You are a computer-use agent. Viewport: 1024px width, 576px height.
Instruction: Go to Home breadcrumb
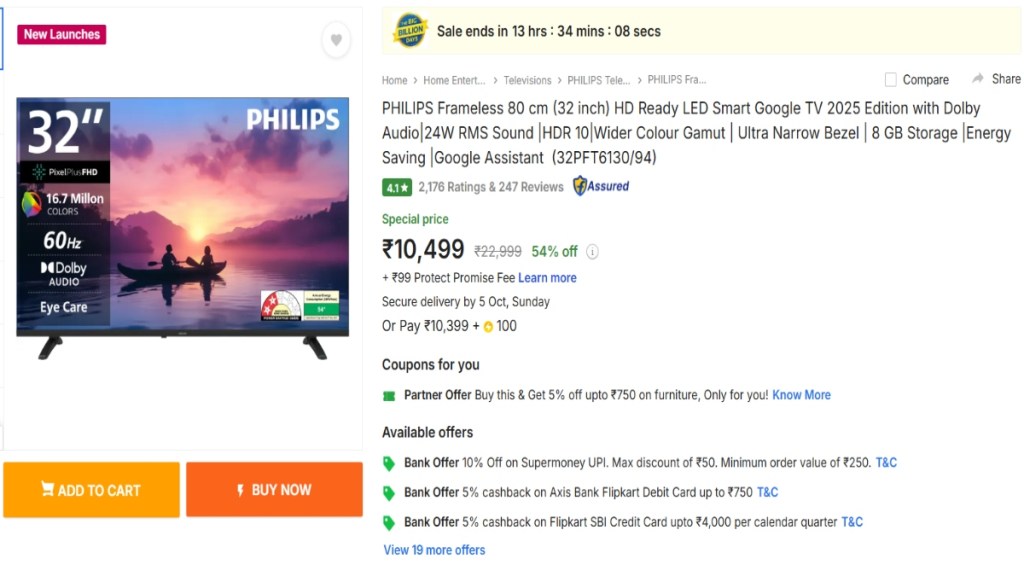[x=394, y=80]
